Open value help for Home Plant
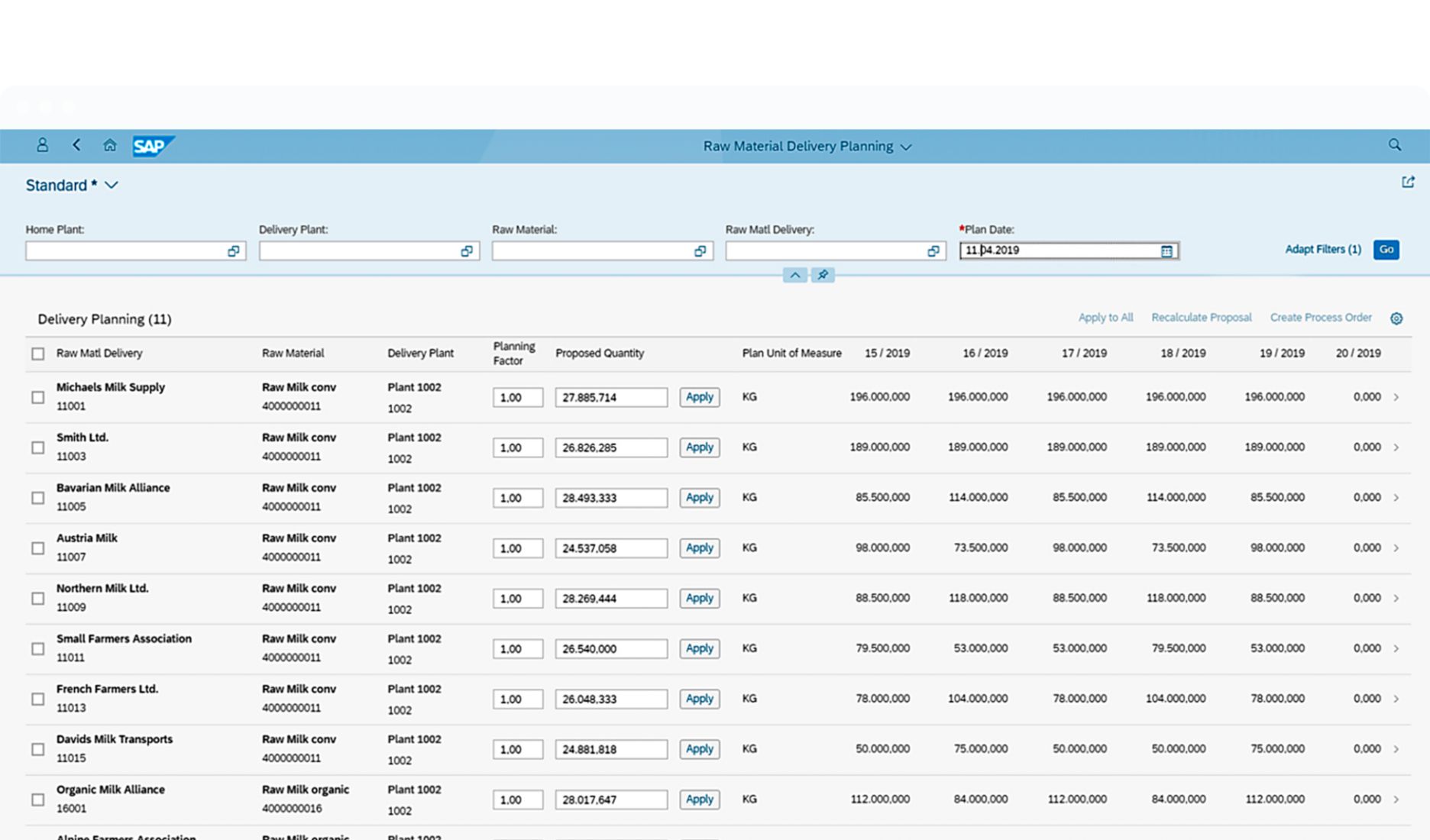Image resolution: width=1430 pixels, height=840 pixels. click(233, 251)
